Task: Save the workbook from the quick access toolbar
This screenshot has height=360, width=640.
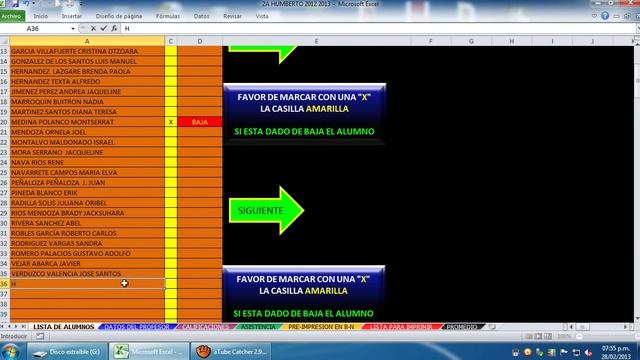Action: coord(15,4)
